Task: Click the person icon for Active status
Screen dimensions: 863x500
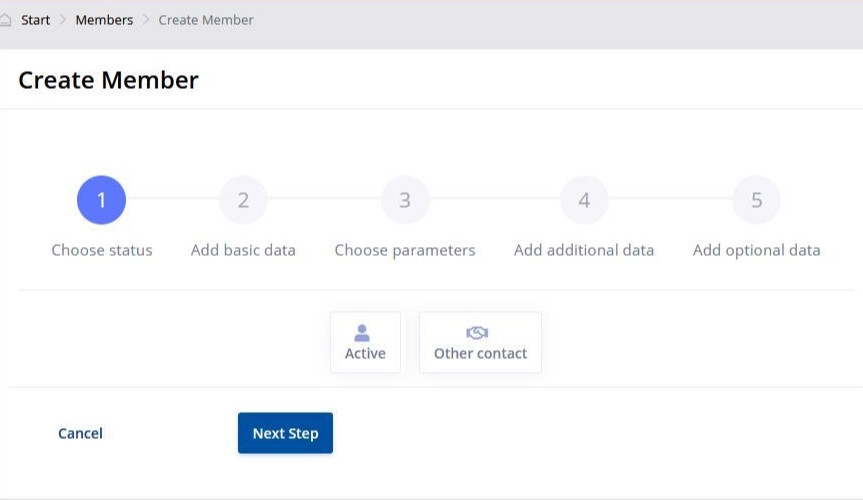Action: (364, 333)
